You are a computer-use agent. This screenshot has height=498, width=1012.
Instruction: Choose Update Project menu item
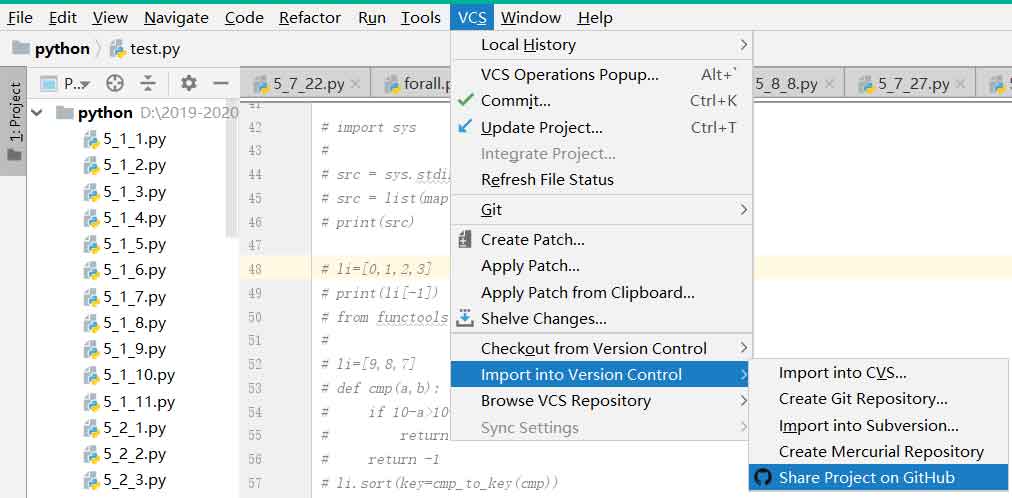click(x=602, y=128)
